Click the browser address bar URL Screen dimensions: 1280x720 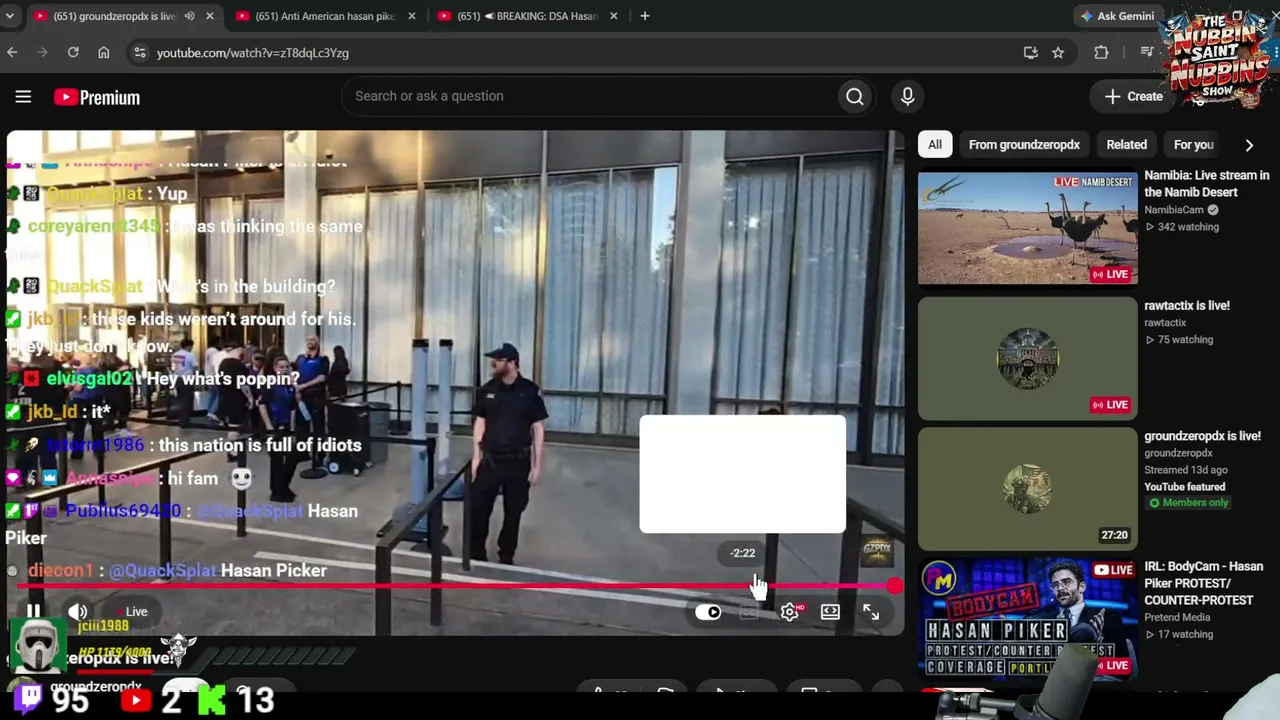pos(253,53)
